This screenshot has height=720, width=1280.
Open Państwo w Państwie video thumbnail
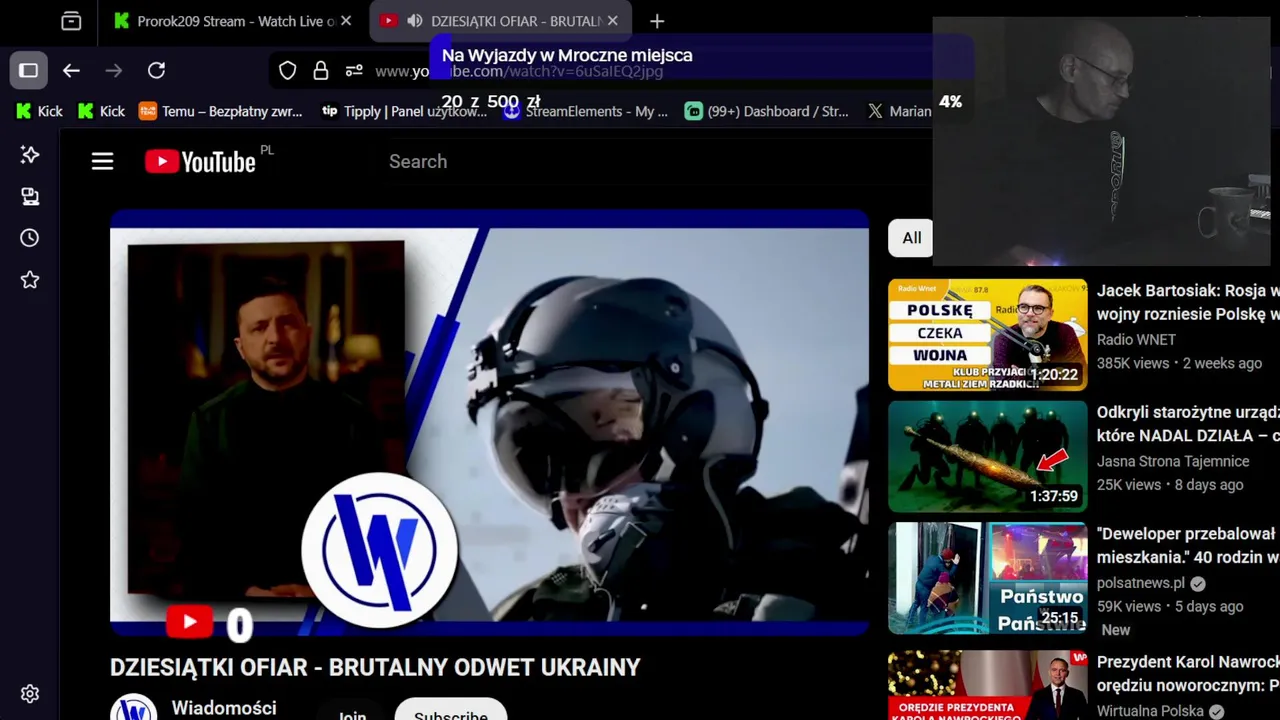pos(987,578)
